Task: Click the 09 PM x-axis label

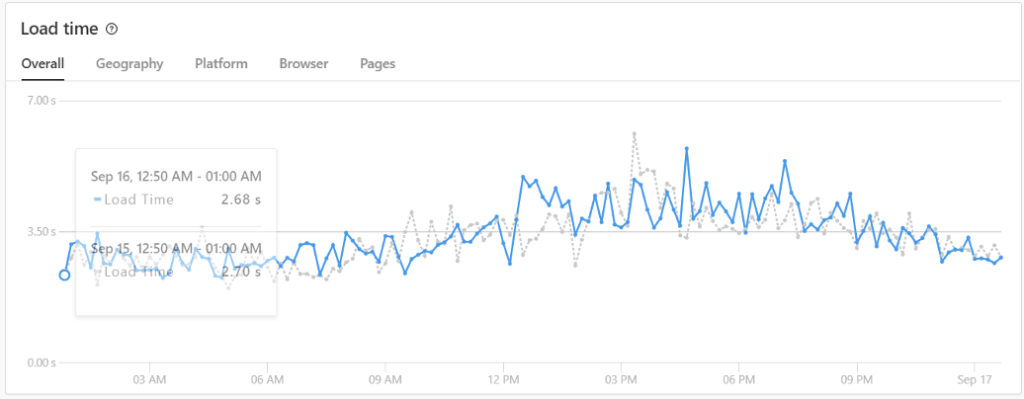Action: [x=857, y=380]
